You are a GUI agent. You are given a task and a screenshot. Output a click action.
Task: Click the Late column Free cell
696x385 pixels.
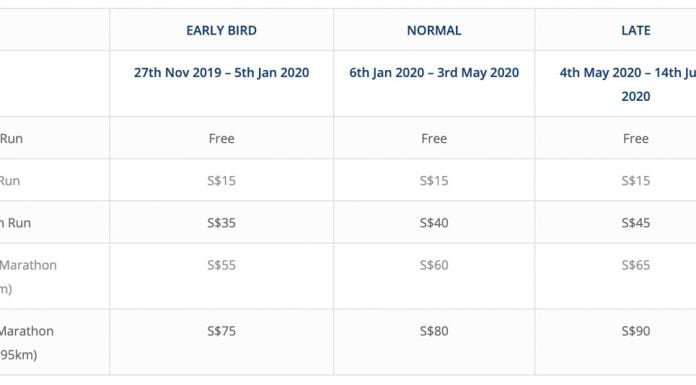[x=636, y=139]
